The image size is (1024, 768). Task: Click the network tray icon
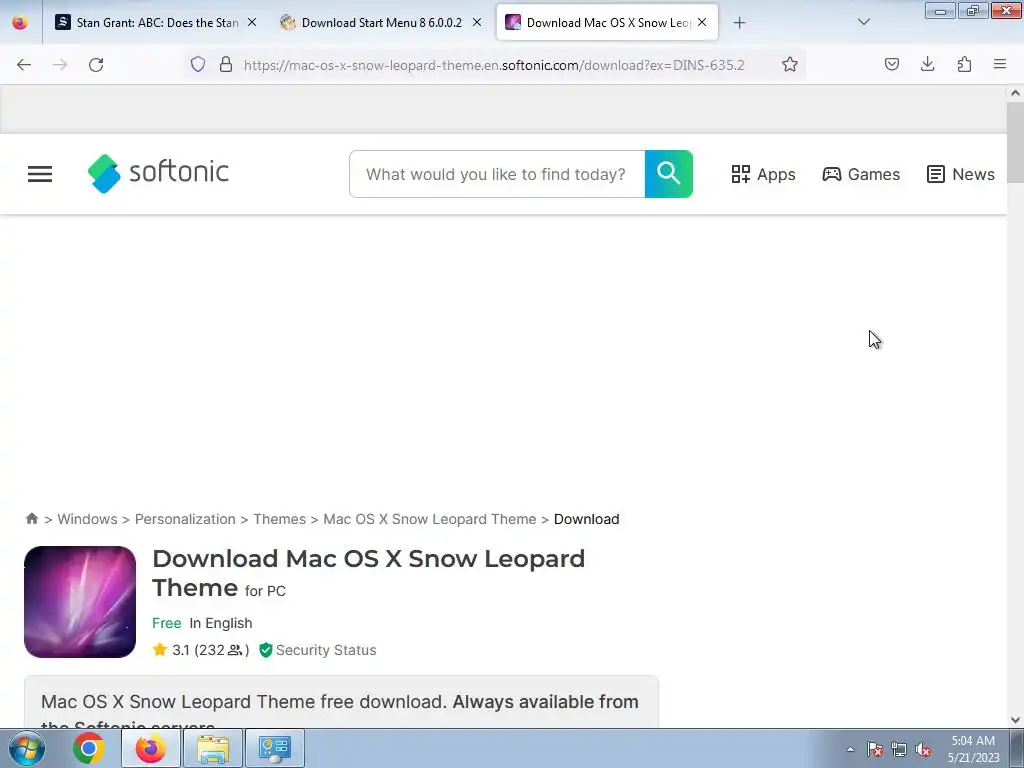[x=899, y=750]
